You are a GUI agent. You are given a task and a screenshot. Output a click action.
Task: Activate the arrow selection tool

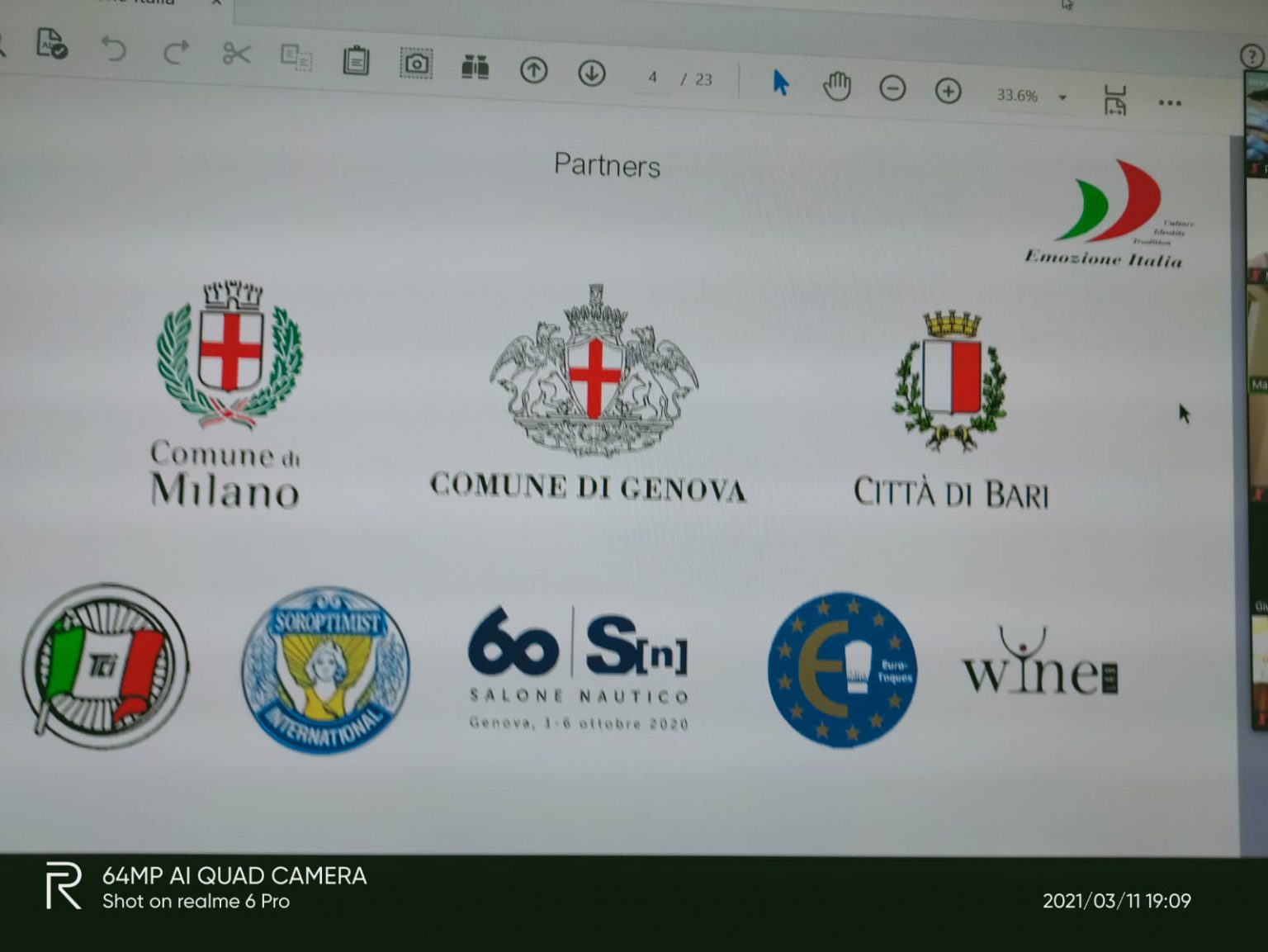780,83
